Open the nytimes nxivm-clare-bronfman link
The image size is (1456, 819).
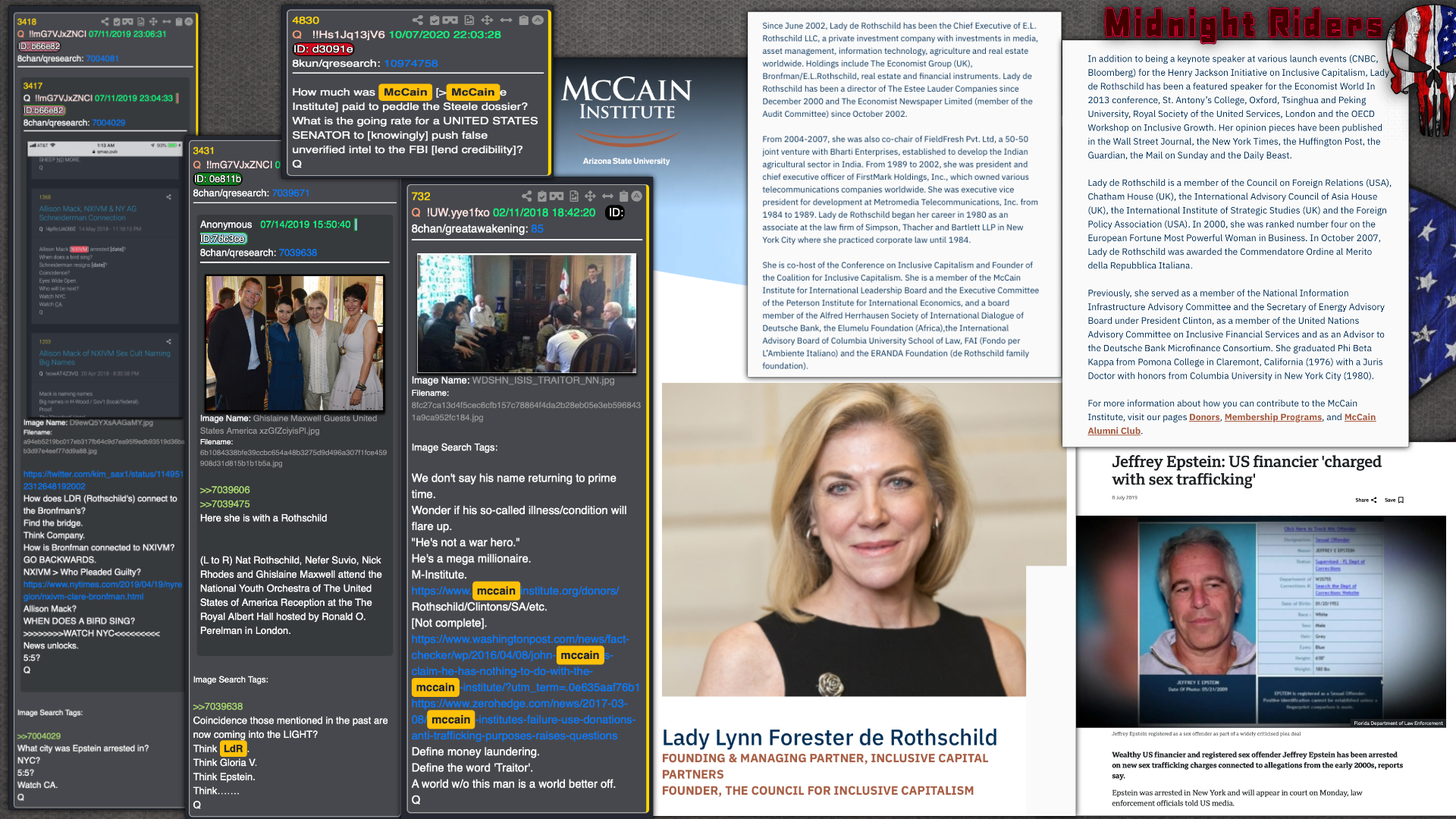pyautogui.click(x=102, y=590)
